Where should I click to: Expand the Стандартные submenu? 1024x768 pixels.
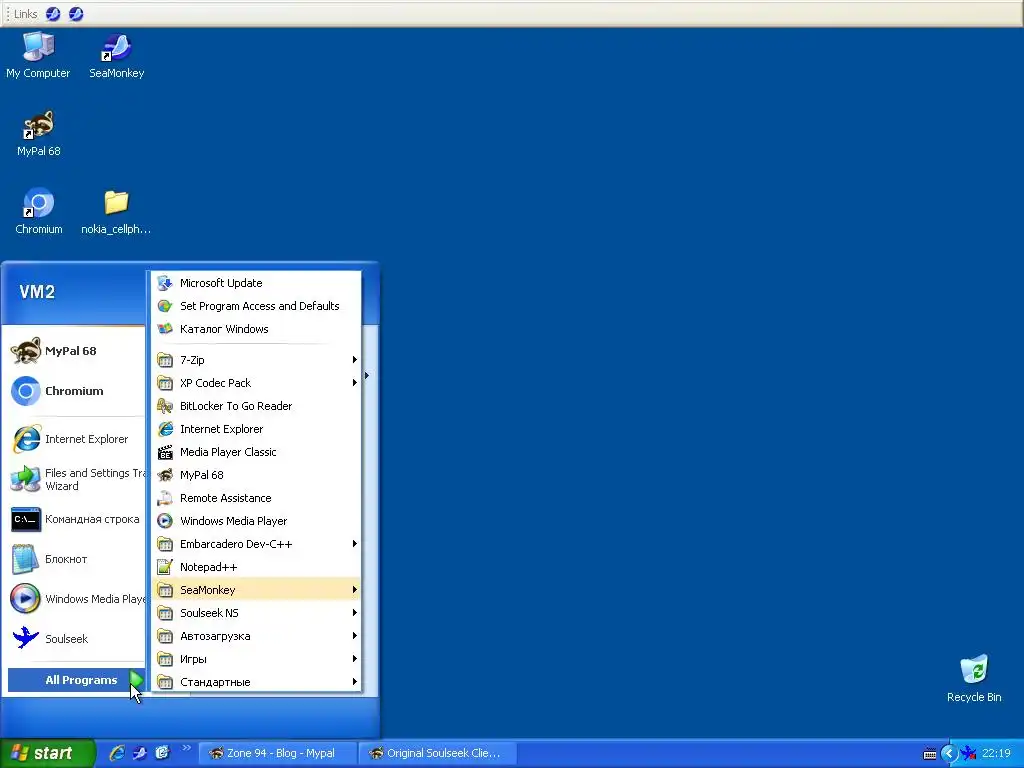tap(257, 682)
